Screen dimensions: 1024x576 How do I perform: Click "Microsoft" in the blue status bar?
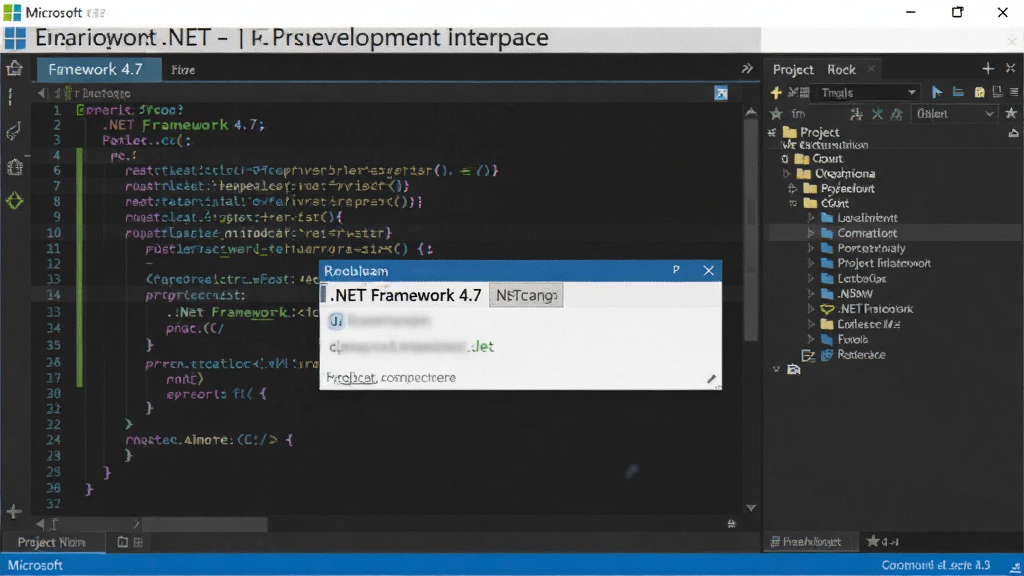coord(35,566)
